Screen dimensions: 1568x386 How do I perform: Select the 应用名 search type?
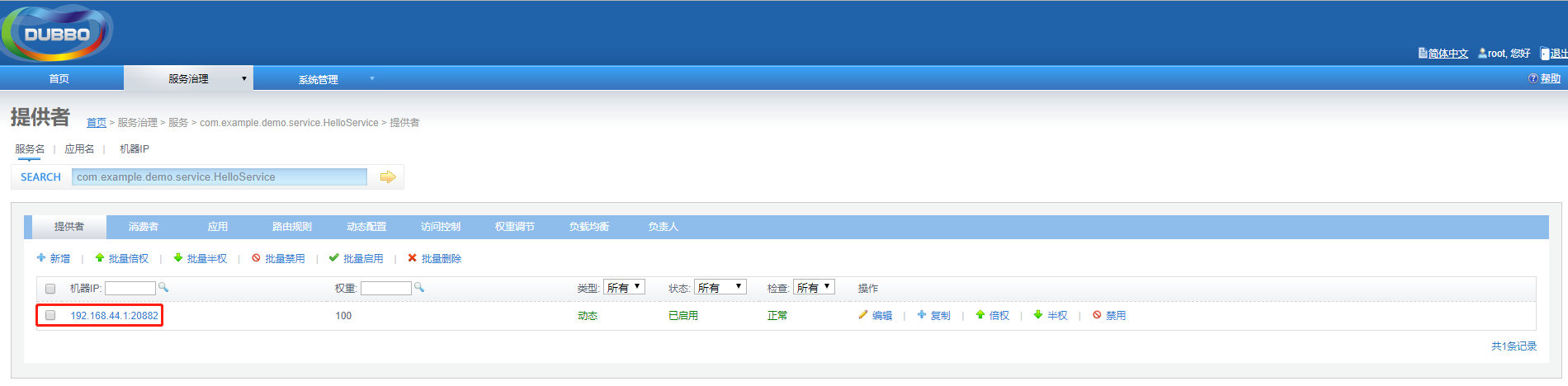click(x=79, y=149)
